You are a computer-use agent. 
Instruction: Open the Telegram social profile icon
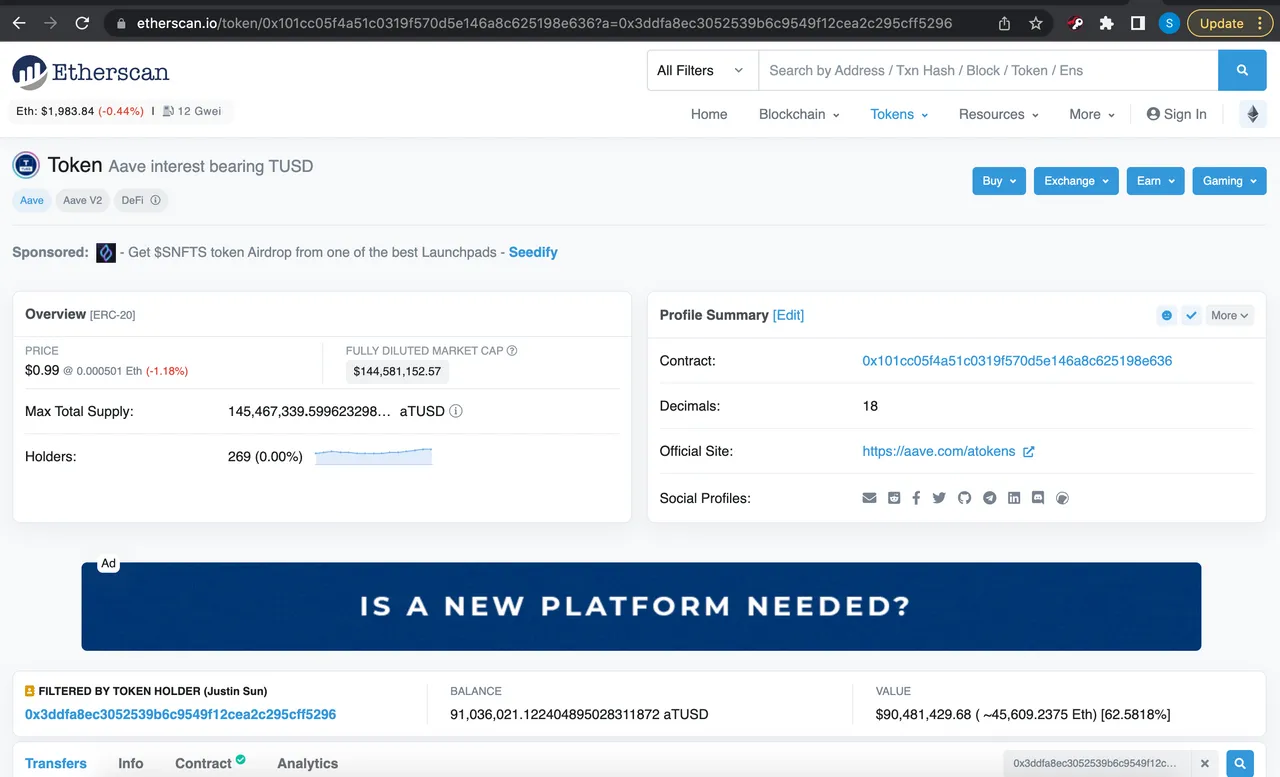pyautogui.click(x=989, y=498)
